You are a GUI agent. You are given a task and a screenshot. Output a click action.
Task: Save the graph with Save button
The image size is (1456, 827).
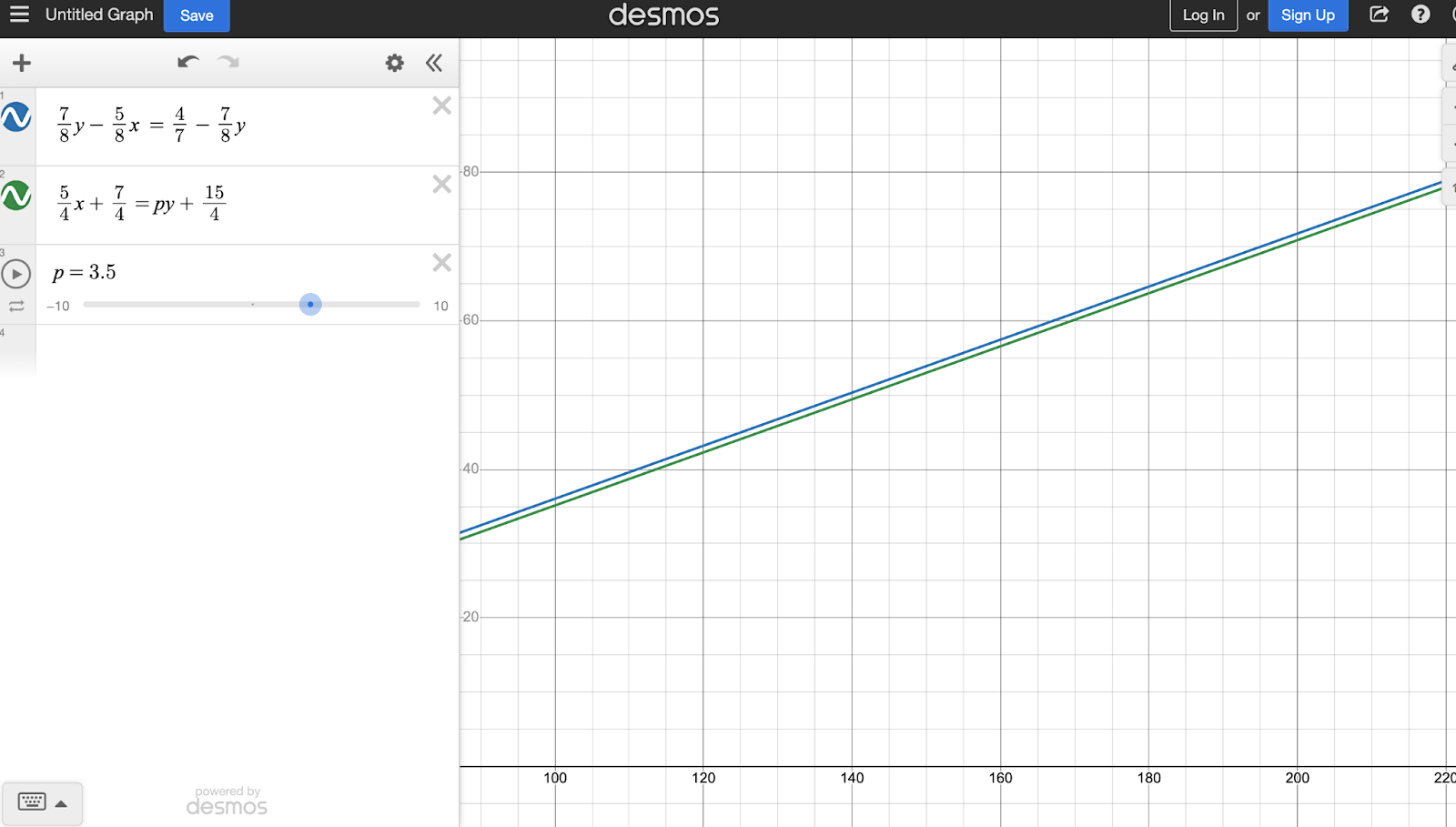click(197, 15)
